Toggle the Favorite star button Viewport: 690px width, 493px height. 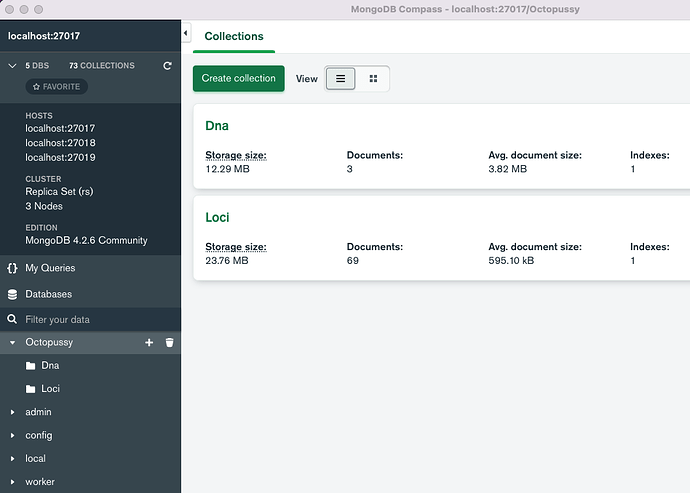click(57, 87)
